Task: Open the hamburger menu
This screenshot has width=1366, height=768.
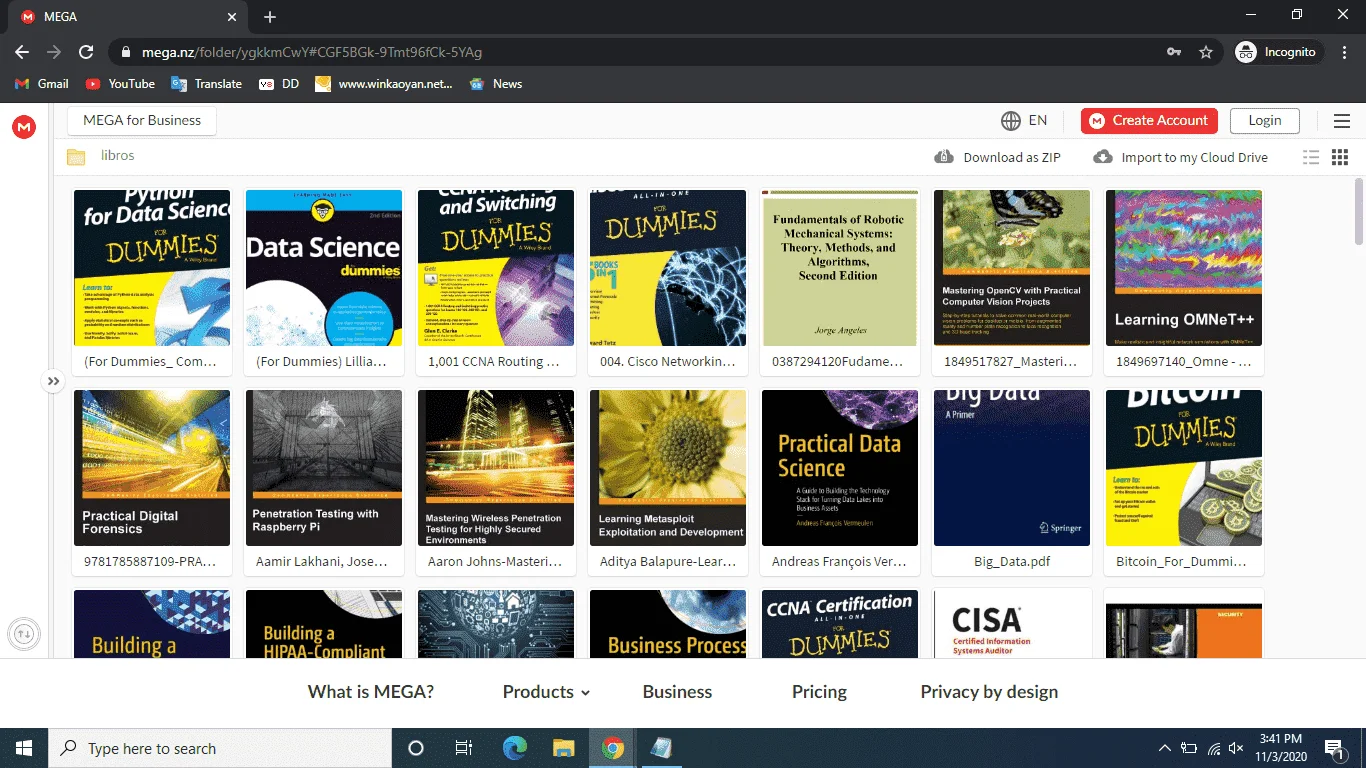Action: [1342, 121]
